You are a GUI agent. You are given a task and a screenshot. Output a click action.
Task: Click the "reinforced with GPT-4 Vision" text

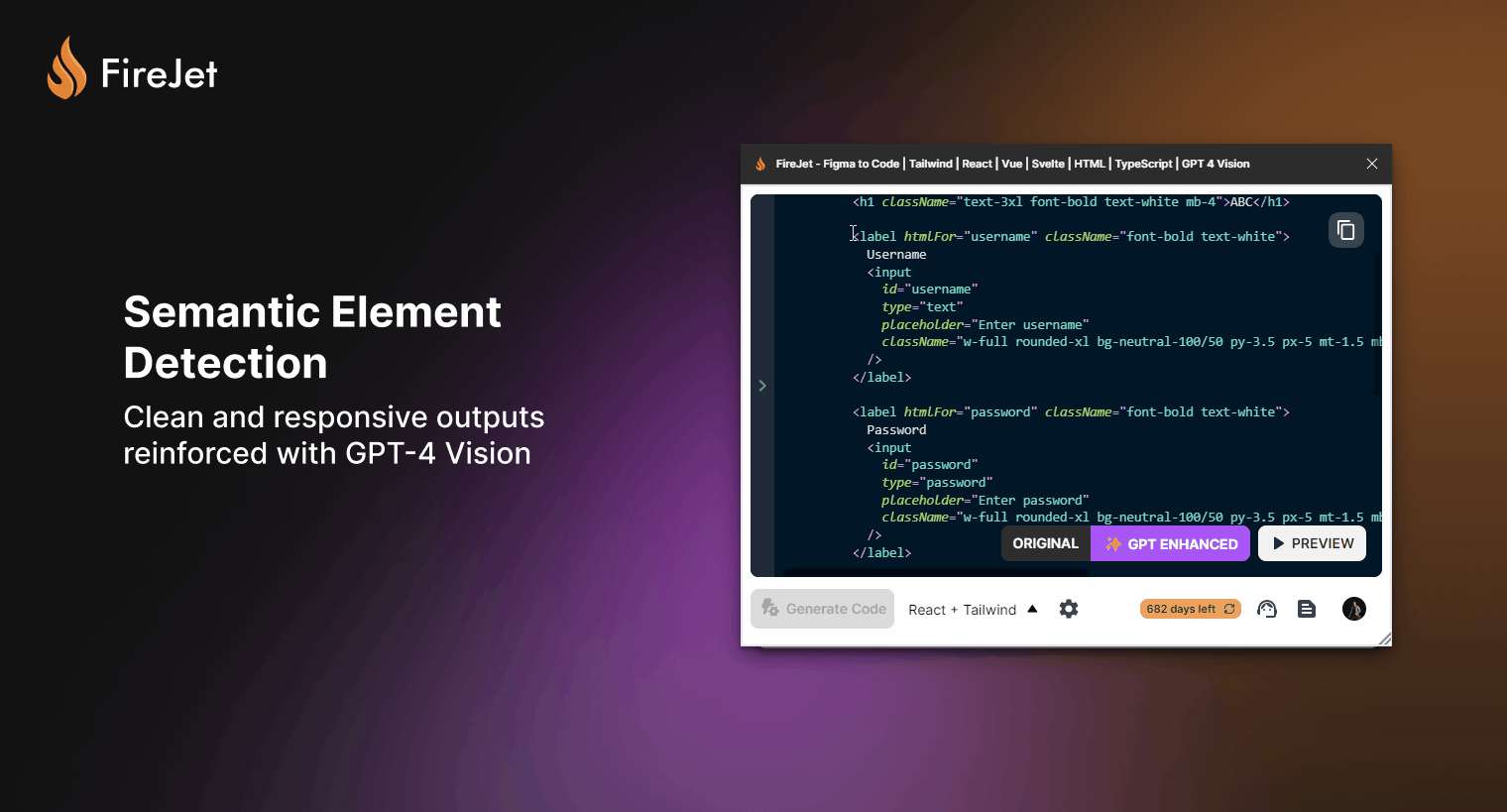(327, 454)
